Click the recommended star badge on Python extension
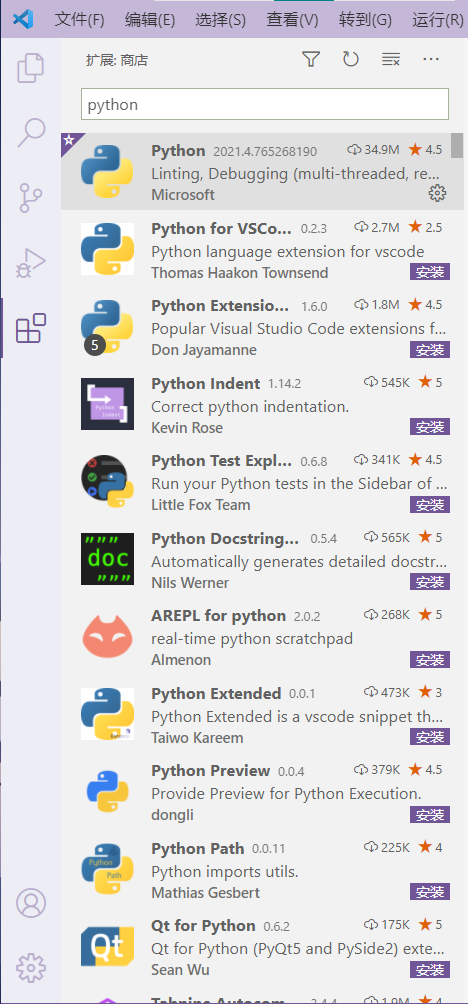Screen dimensions: 468x1004 [x=69, y=140]
